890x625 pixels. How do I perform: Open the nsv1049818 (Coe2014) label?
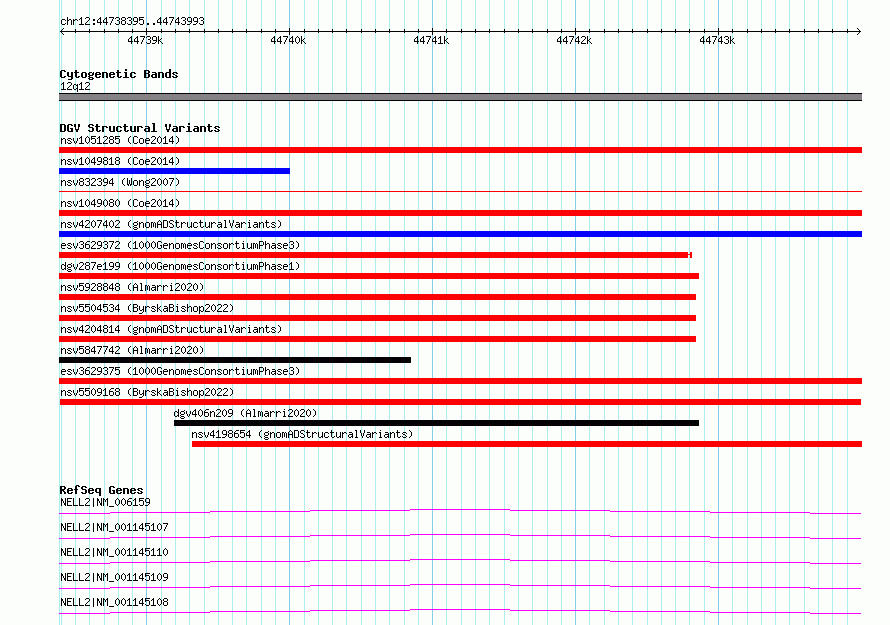tap(120, 161)
